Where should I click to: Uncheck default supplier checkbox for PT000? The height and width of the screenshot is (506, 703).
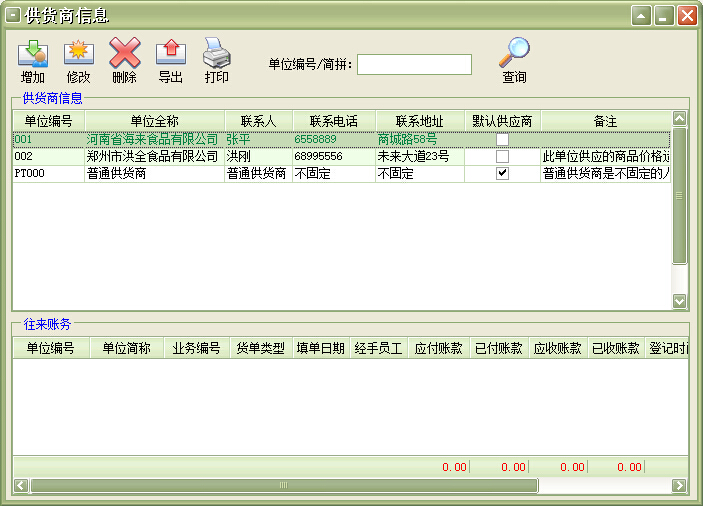coord(502,173)
